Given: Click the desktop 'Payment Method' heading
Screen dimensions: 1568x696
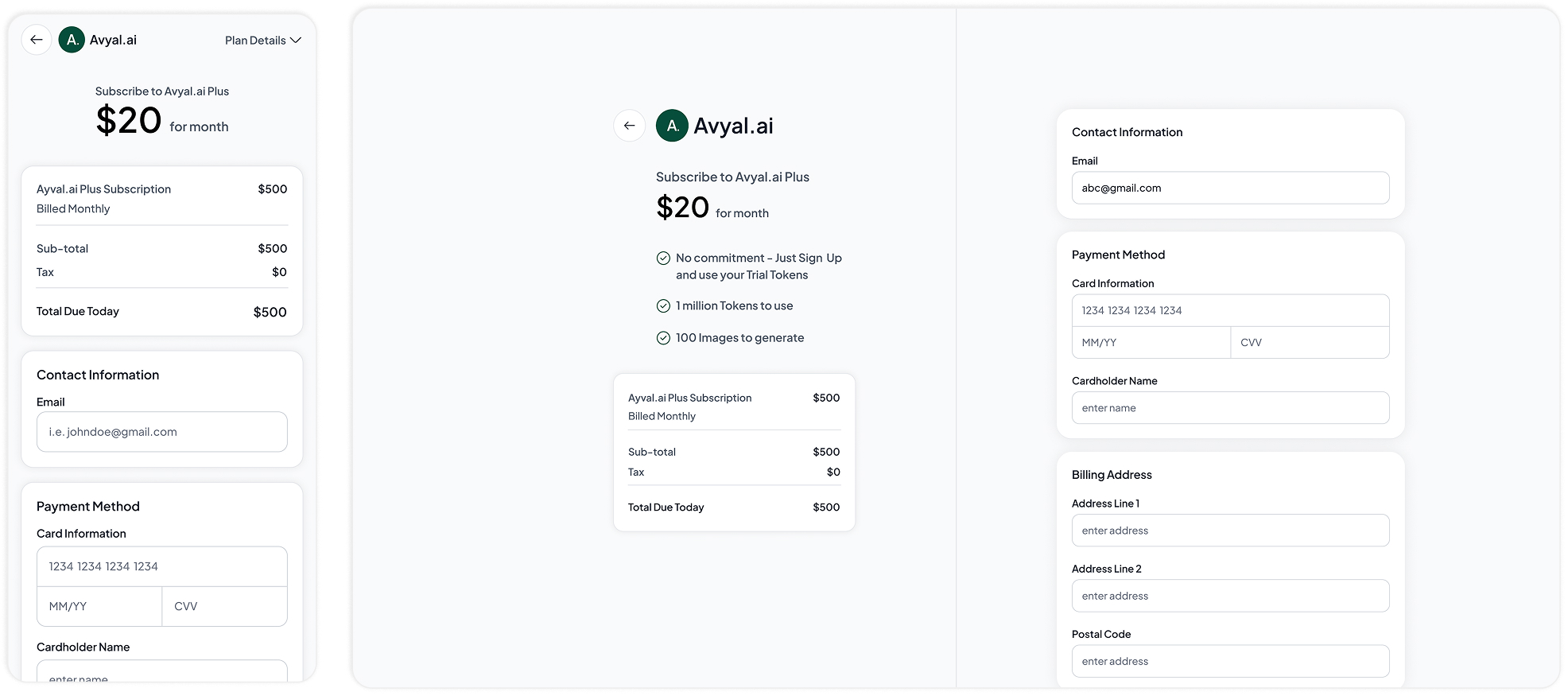Looking at the screenshot, I should pyautogui.click(x=1118, y=255).
